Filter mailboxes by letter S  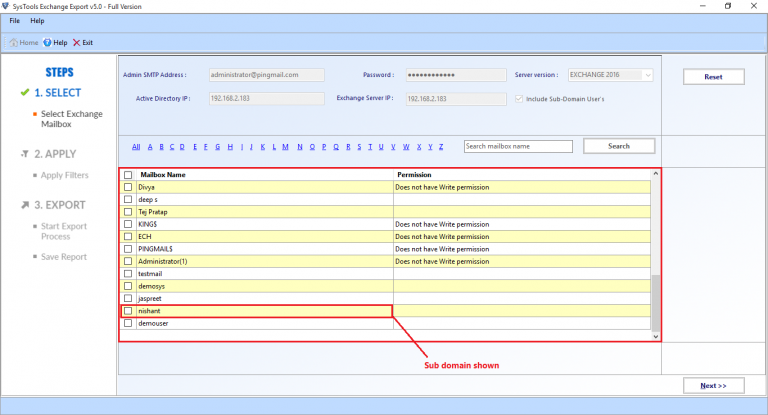(x=359, y=147)
